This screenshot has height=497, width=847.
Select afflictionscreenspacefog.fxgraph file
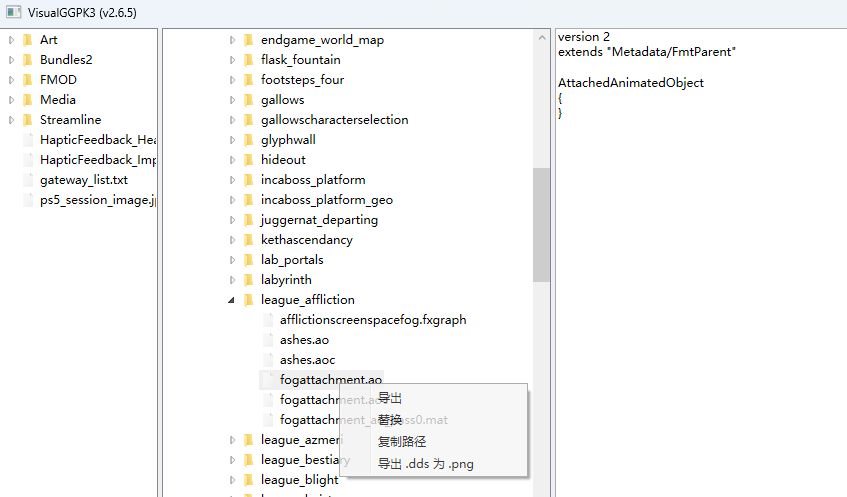point(372,320)
